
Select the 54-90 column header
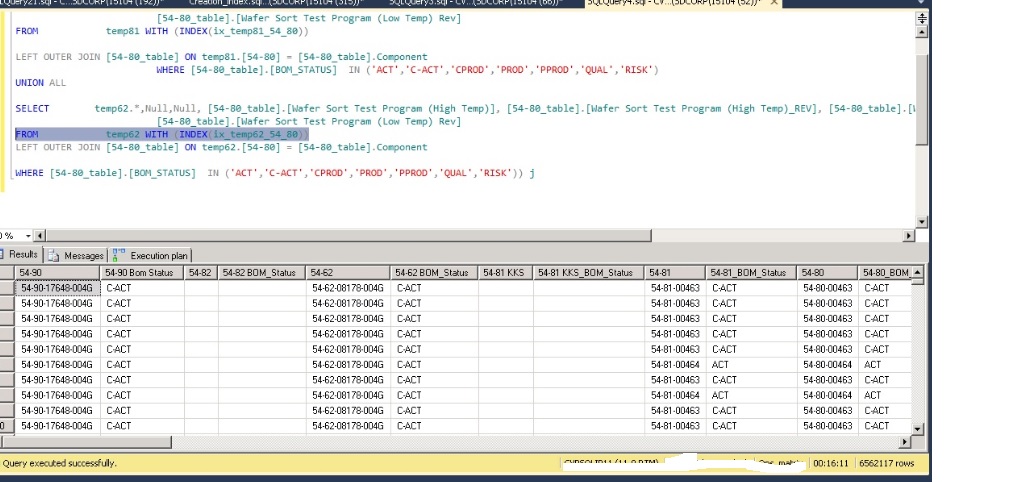point(57,273)
